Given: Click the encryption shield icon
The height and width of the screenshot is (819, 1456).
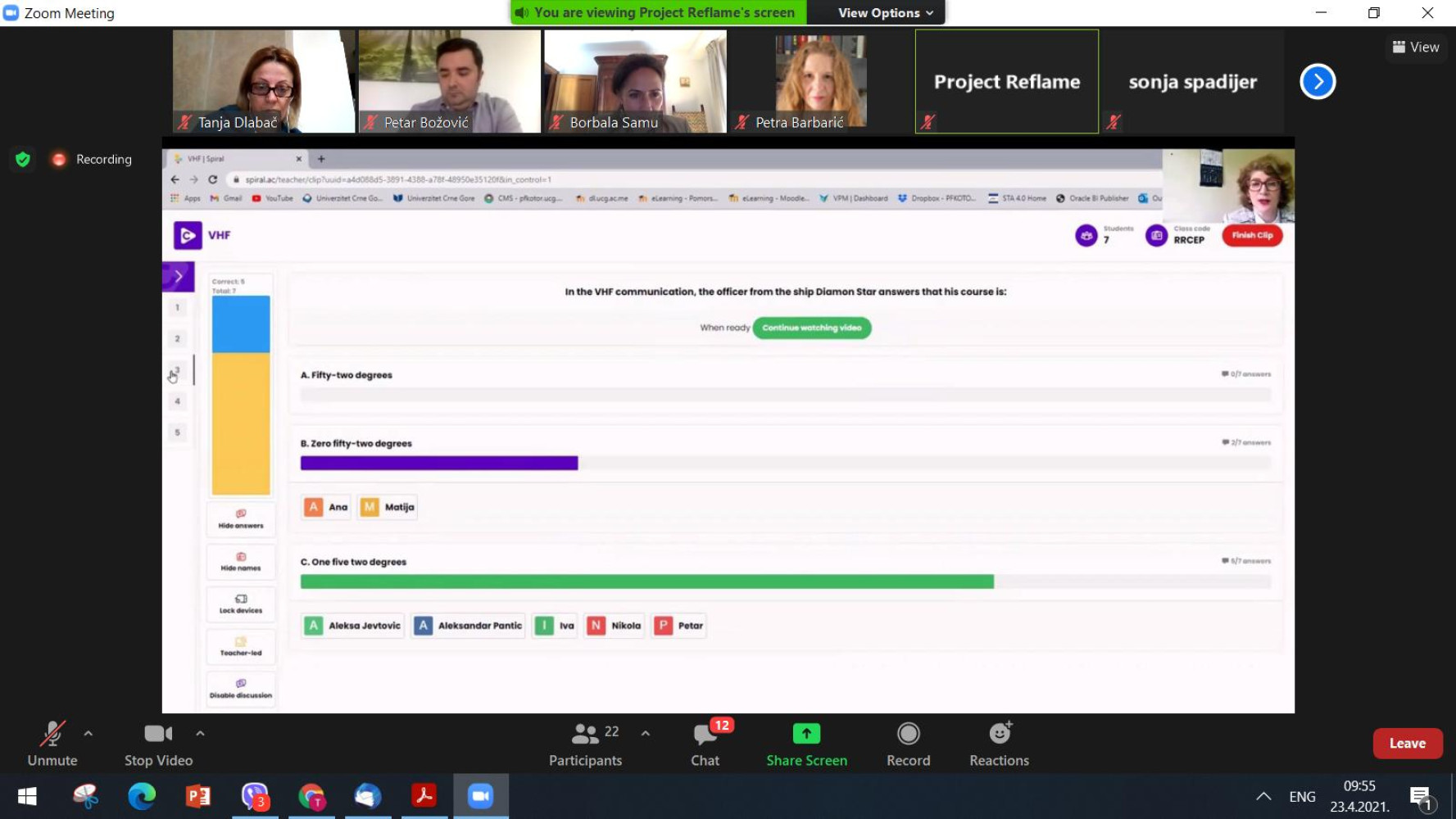Looking at the screenshot, I should 23,159.
